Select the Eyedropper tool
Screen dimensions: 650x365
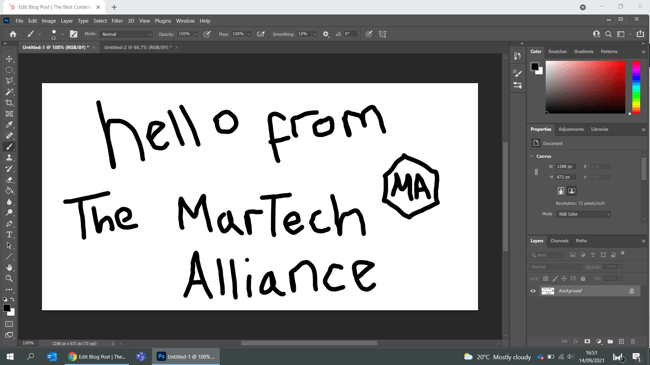click(9, 124)
